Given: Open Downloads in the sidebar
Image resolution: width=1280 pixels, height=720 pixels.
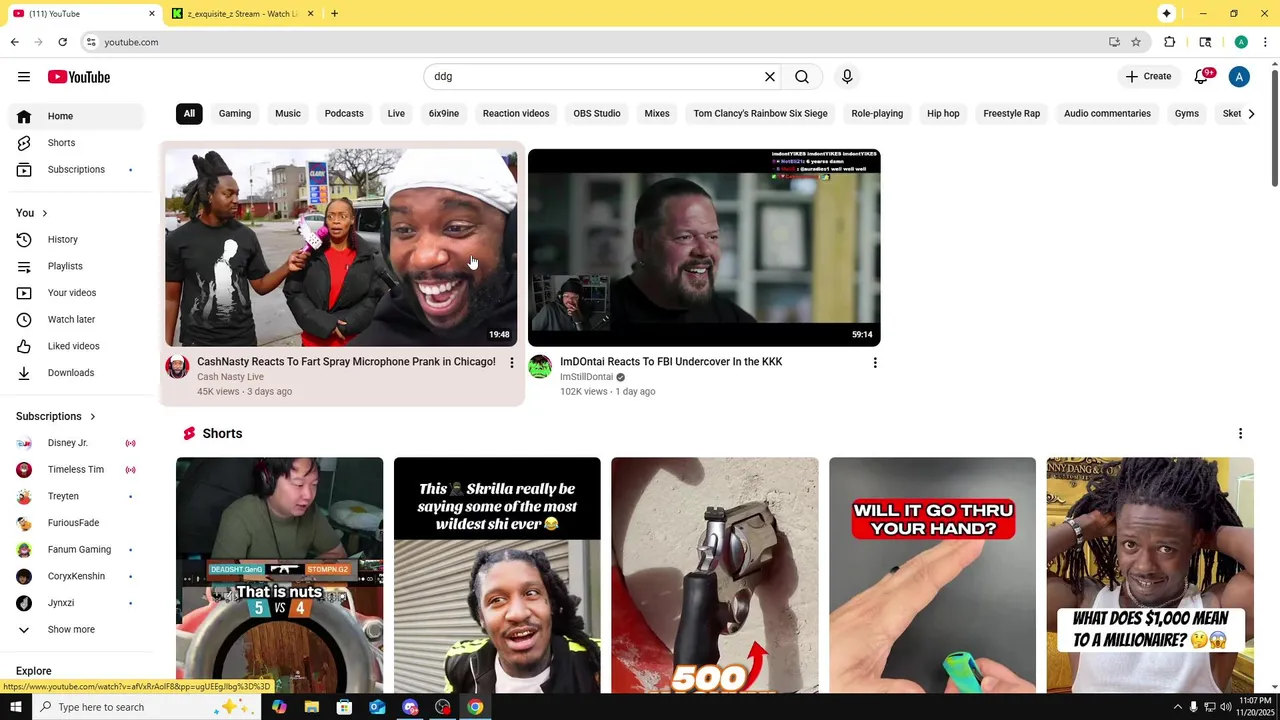Looking at the screenshot, I should click(78, 373).
